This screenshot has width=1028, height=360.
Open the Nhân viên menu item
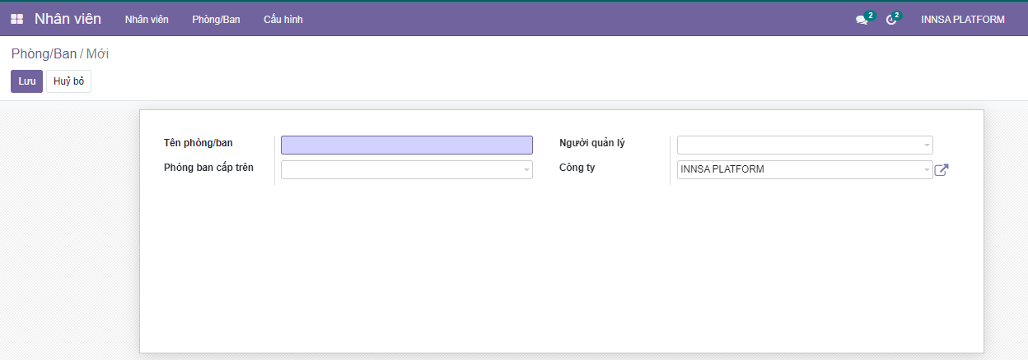point(147,20)
